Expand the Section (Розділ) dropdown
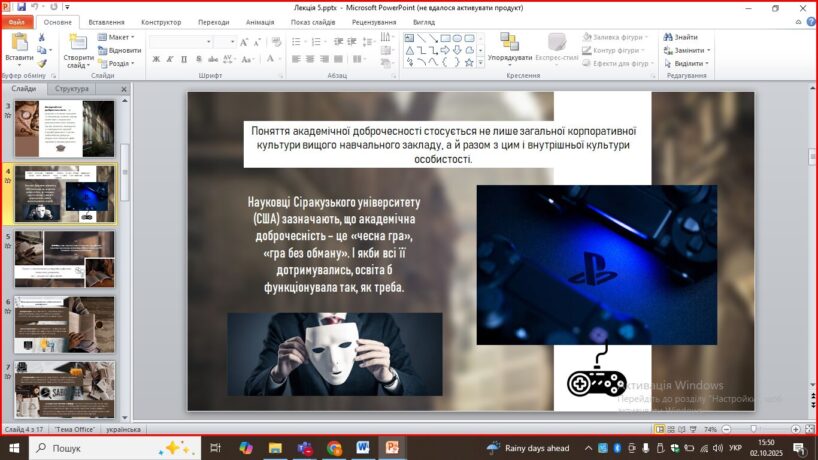Viewport: 818px width, 460px height. pos(119,62)
